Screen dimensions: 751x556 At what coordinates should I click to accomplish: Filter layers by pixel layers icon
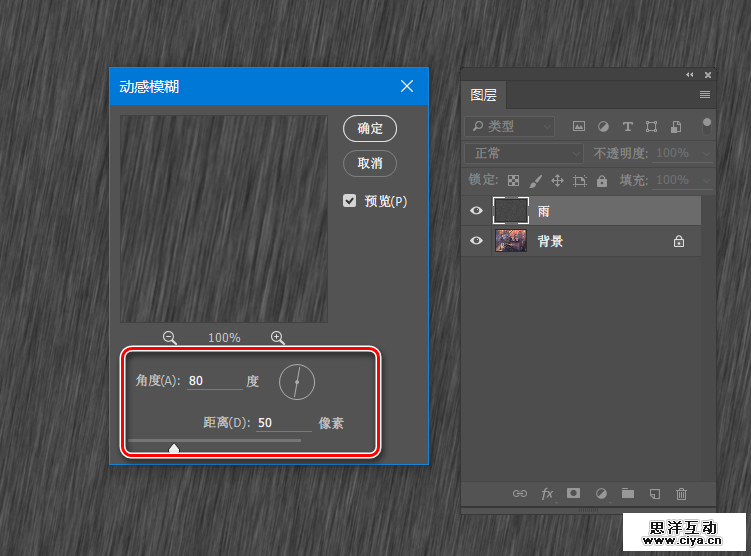coord(579,126)
